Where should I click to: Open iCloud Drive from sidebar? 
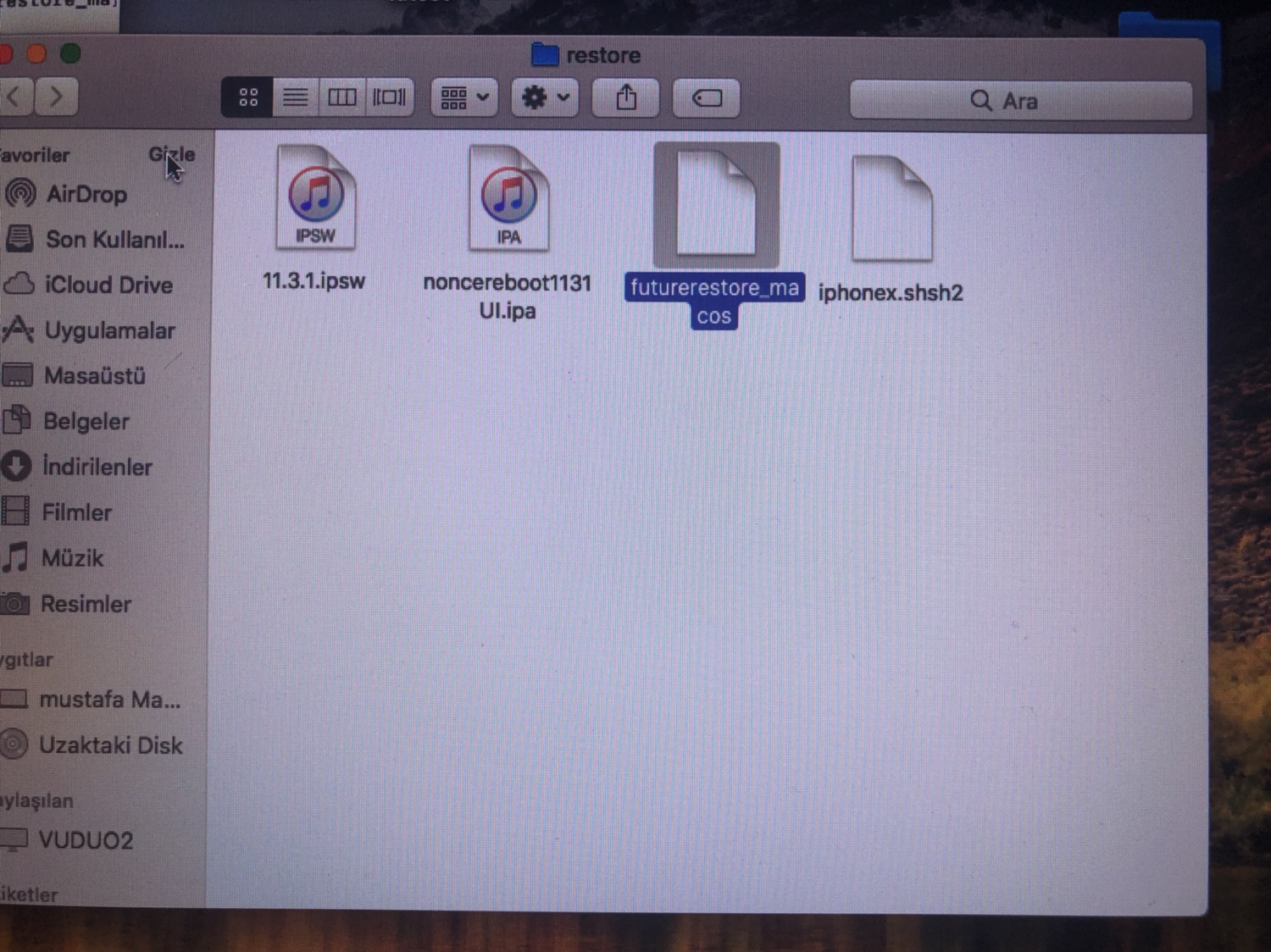[108, 285]
